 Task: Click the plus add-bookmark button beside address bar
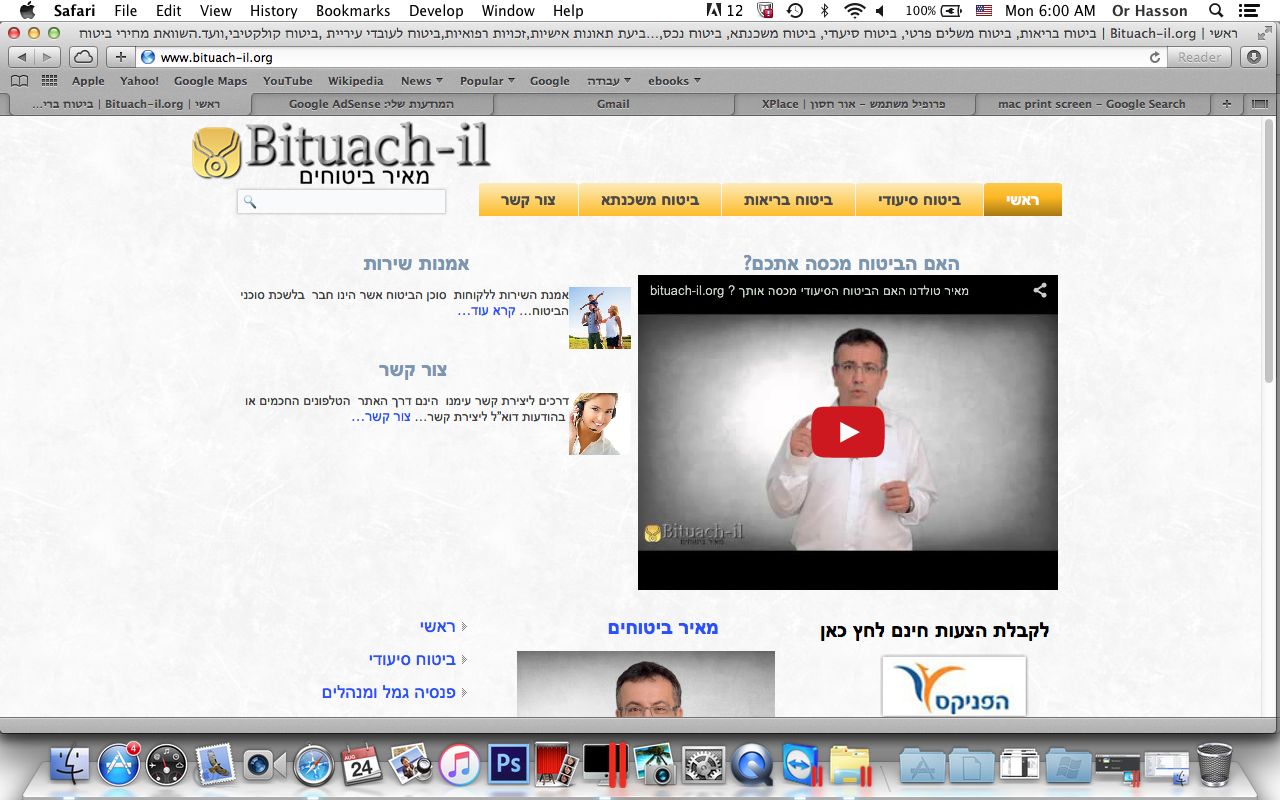click(x=120, y=57)
